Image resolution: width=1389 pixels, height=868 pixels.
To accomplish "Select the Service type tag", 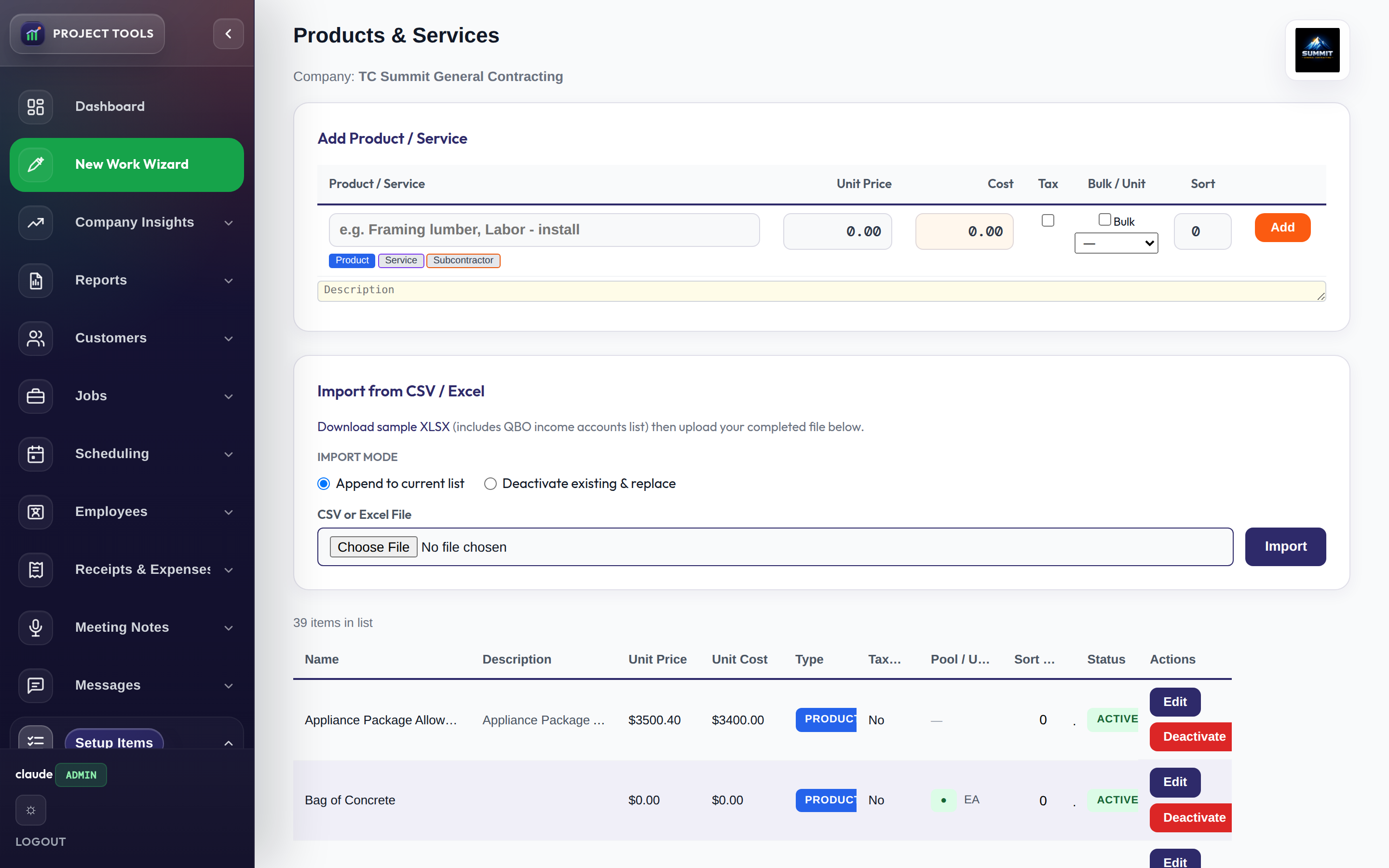I will (401, 260).
